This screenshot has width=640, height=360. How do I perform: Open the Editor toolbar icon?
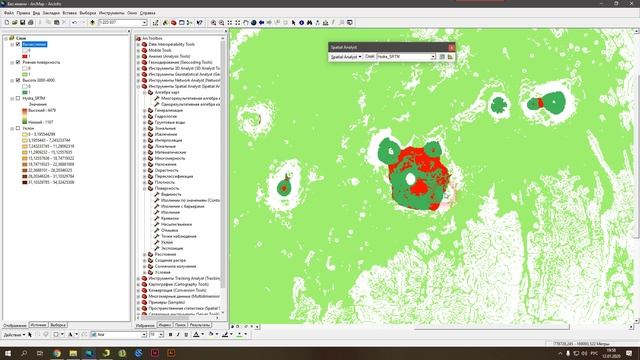tap(156, 22)
